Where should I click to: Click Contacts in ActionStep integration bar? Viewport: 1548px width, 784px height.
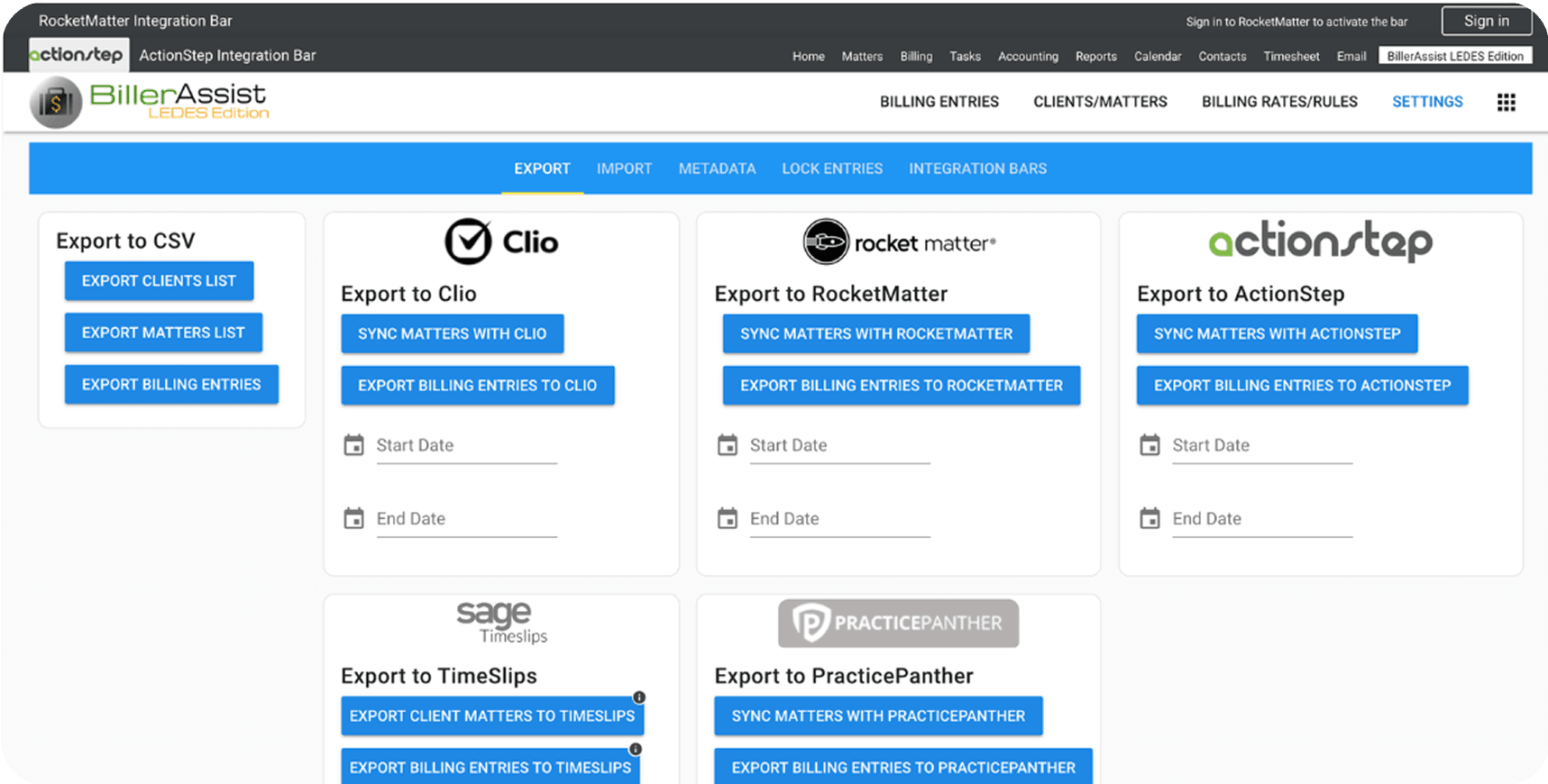click(x=1223, y=56)
